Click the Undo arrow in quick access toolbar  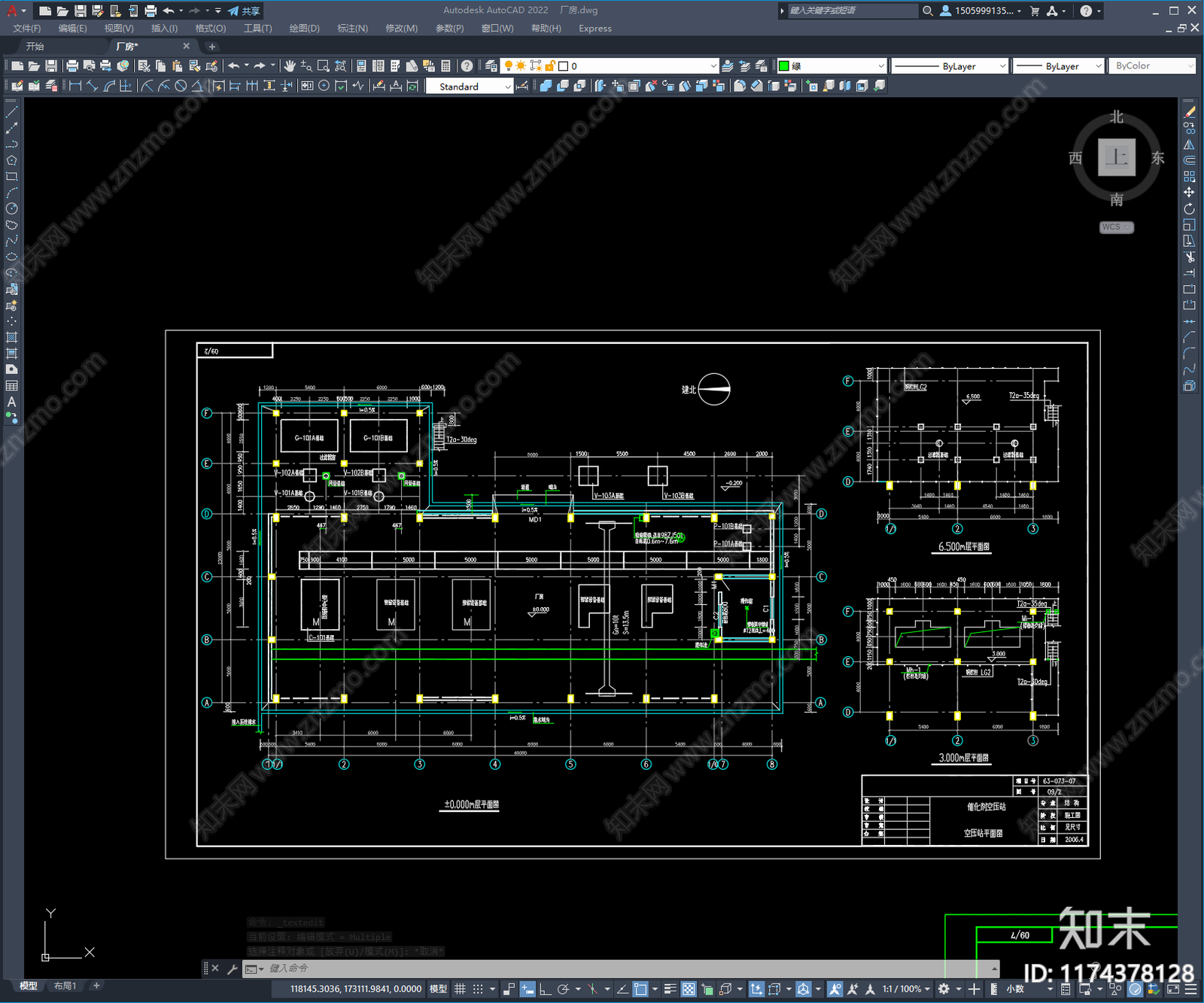[x=169, y=11]
